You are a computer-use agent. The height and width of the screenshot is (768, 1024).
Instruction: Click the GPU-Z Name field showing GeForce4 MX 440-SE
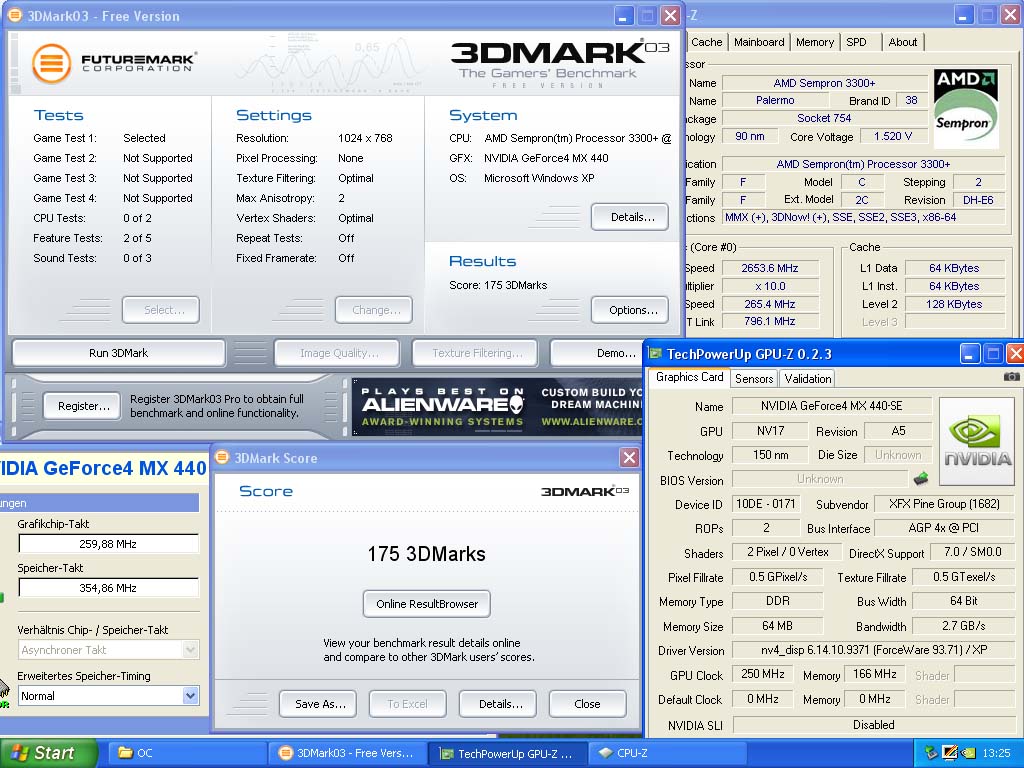(831, 406)
